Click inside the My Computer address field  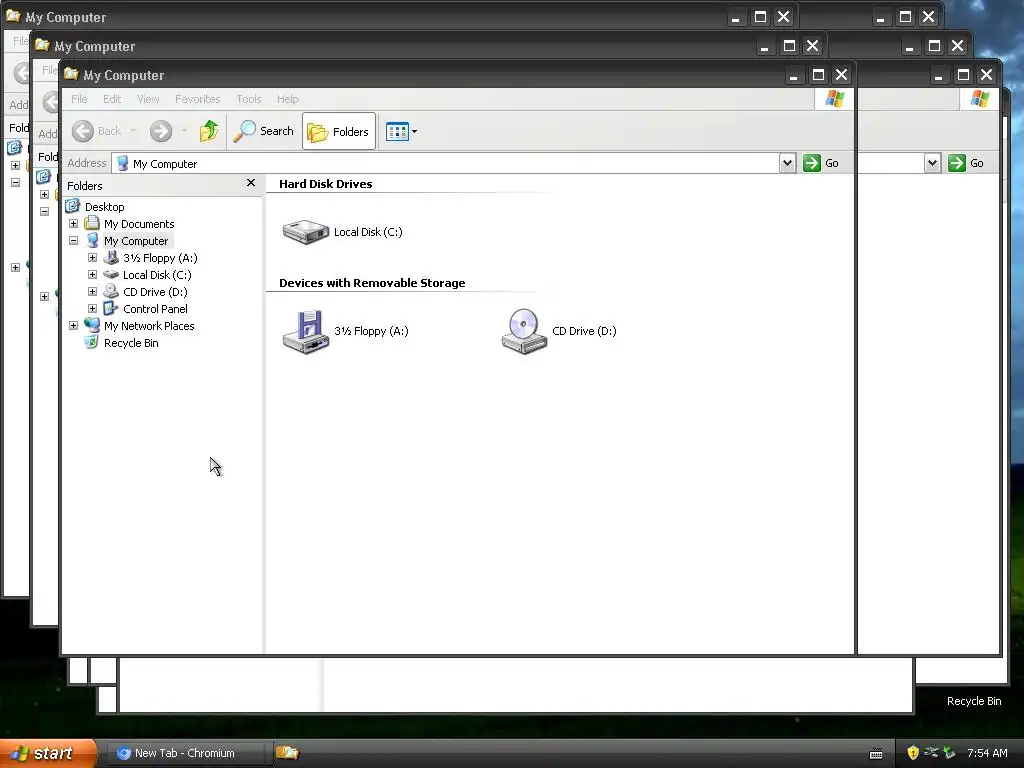(445, 163)
